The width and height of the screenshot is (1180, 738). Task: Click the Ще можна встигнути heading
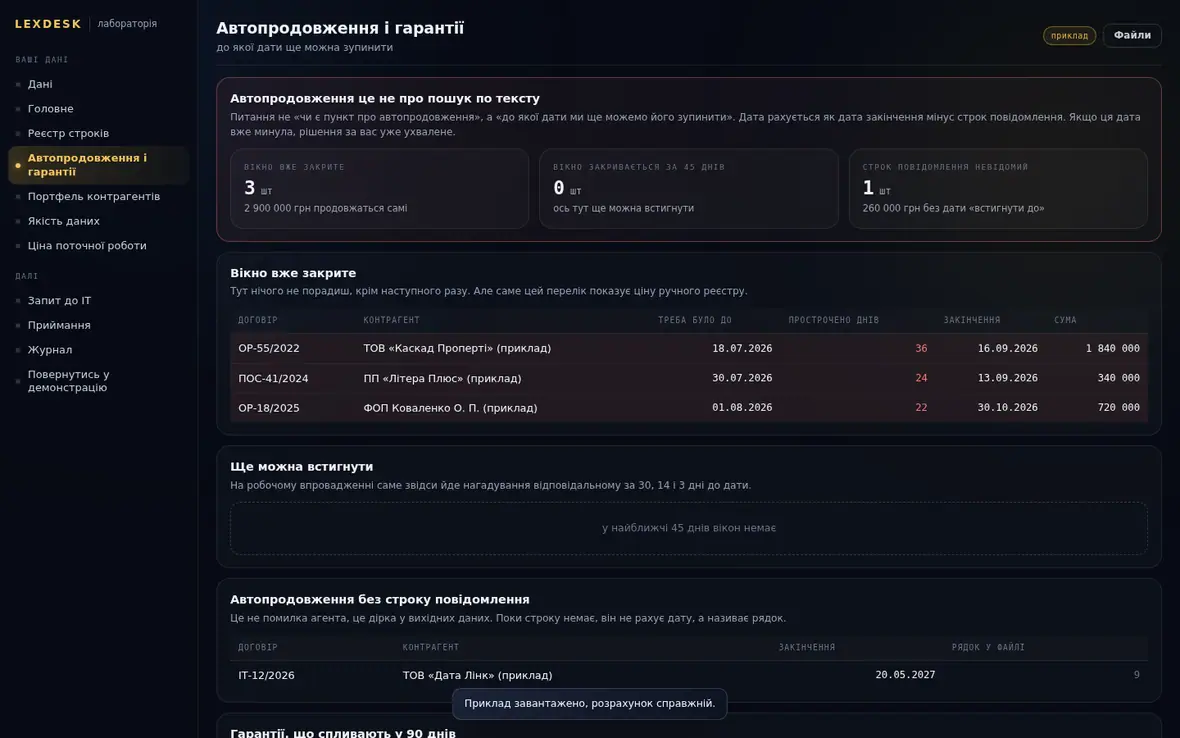301,466
